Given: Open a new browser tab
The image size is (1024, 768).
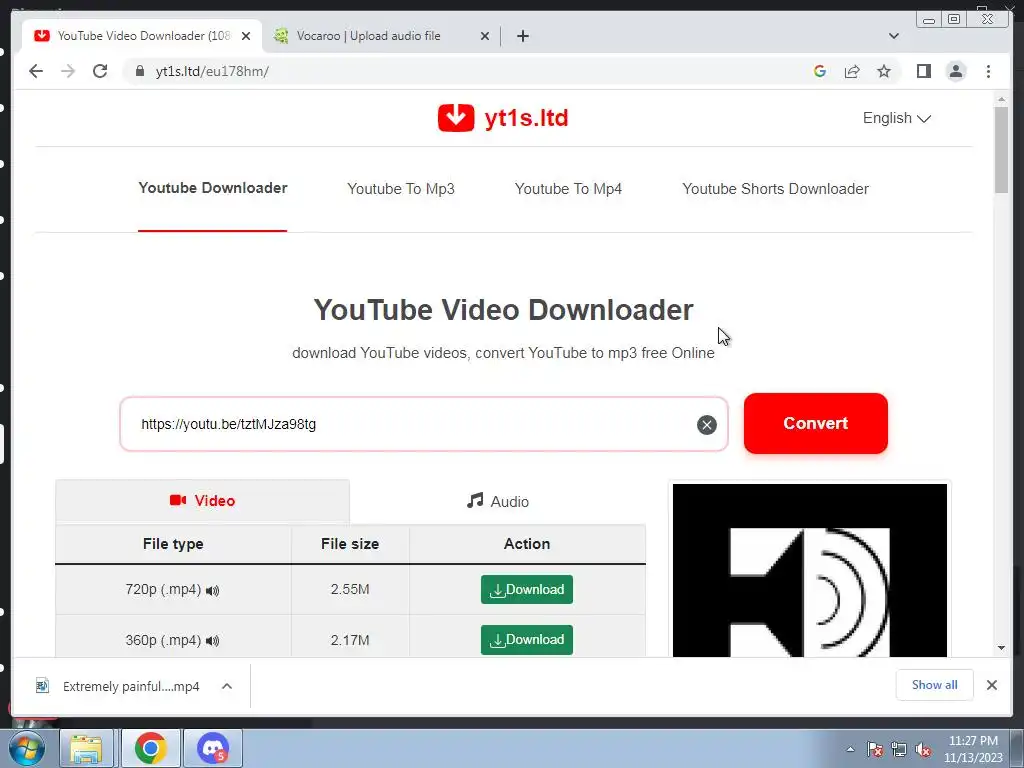Looking at the screenshot, I should 522,36.
